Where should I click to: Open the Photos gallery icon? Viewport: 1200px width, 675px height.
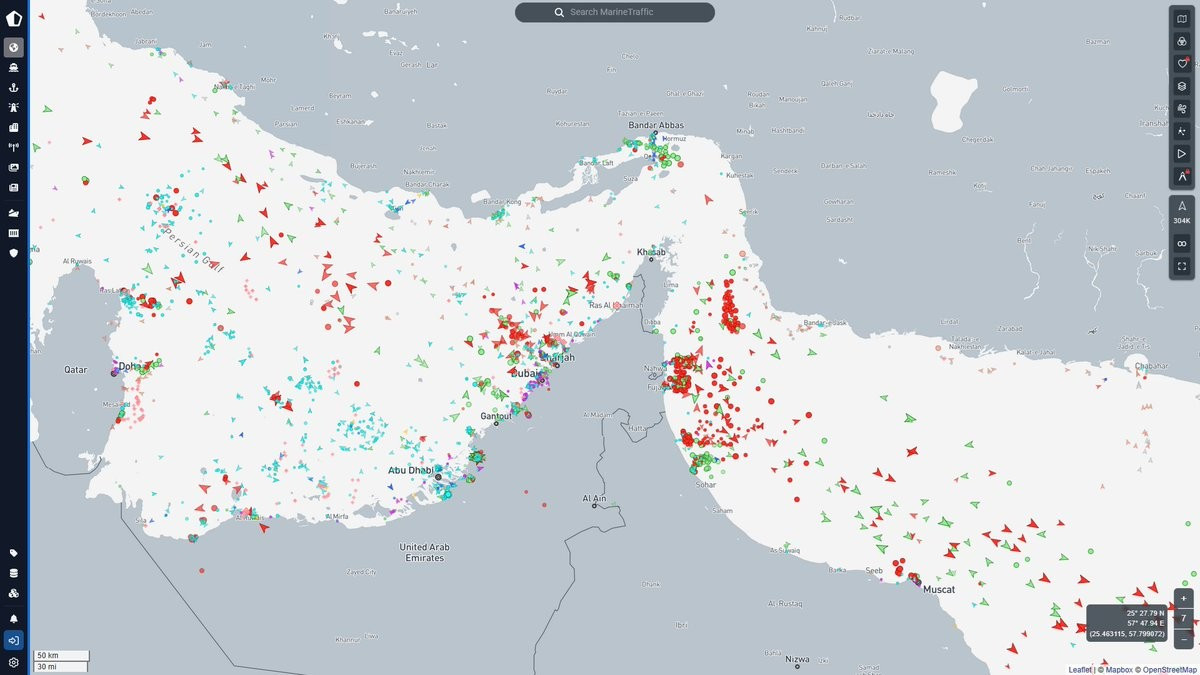coord(14,168)
